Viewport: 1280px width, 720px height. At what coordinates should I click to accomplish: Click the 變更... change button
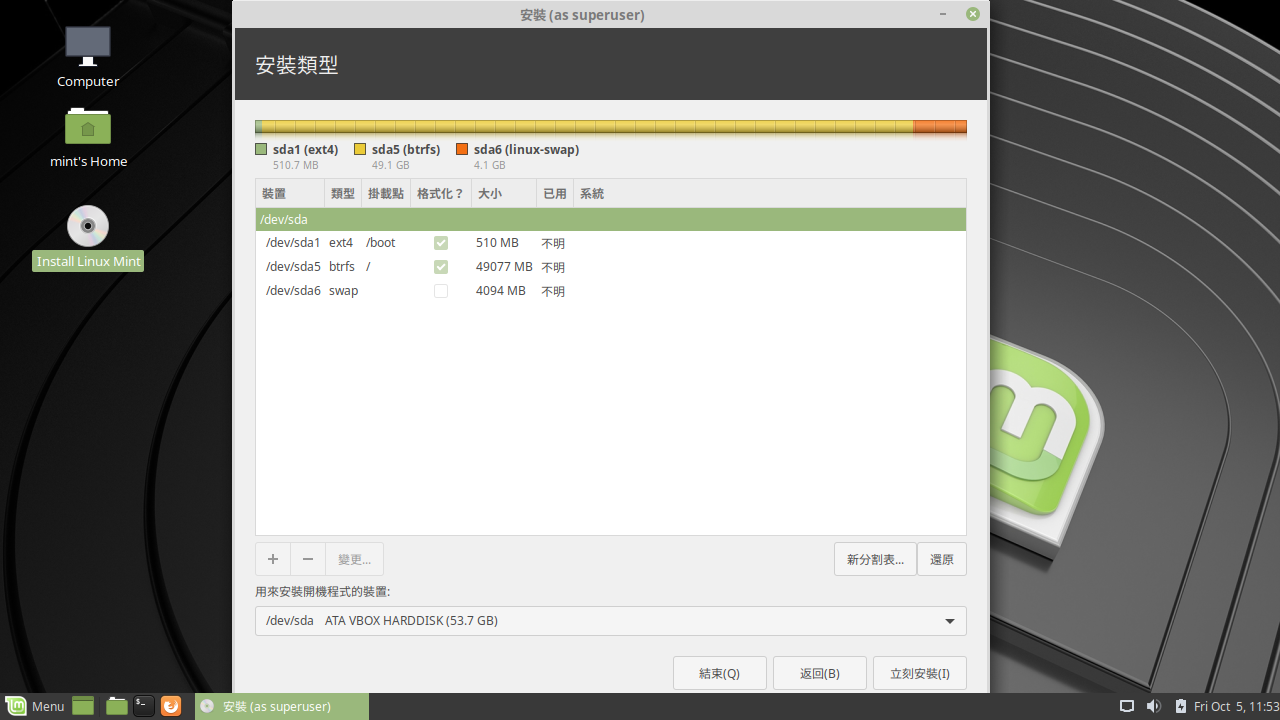coord(355,559)
